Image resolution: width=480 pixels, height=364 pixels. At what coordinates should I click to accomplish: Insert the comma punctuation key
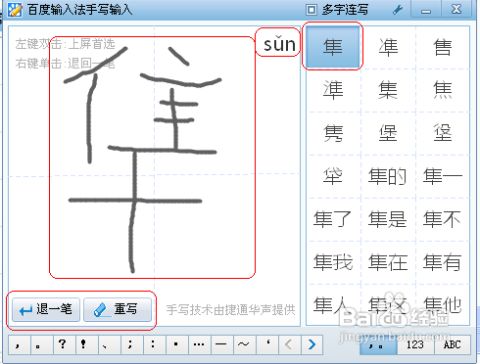point(19,344)
